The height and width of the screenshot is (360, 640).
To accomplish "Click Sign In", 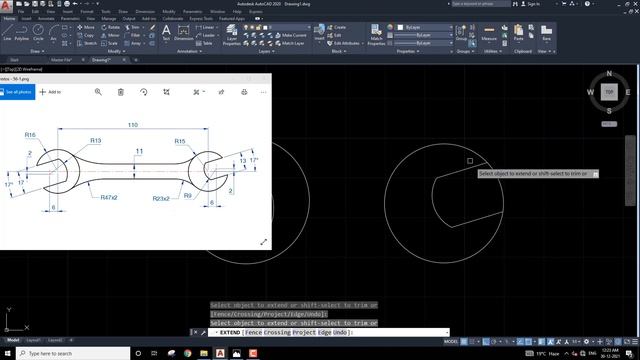I will point(531,4).
